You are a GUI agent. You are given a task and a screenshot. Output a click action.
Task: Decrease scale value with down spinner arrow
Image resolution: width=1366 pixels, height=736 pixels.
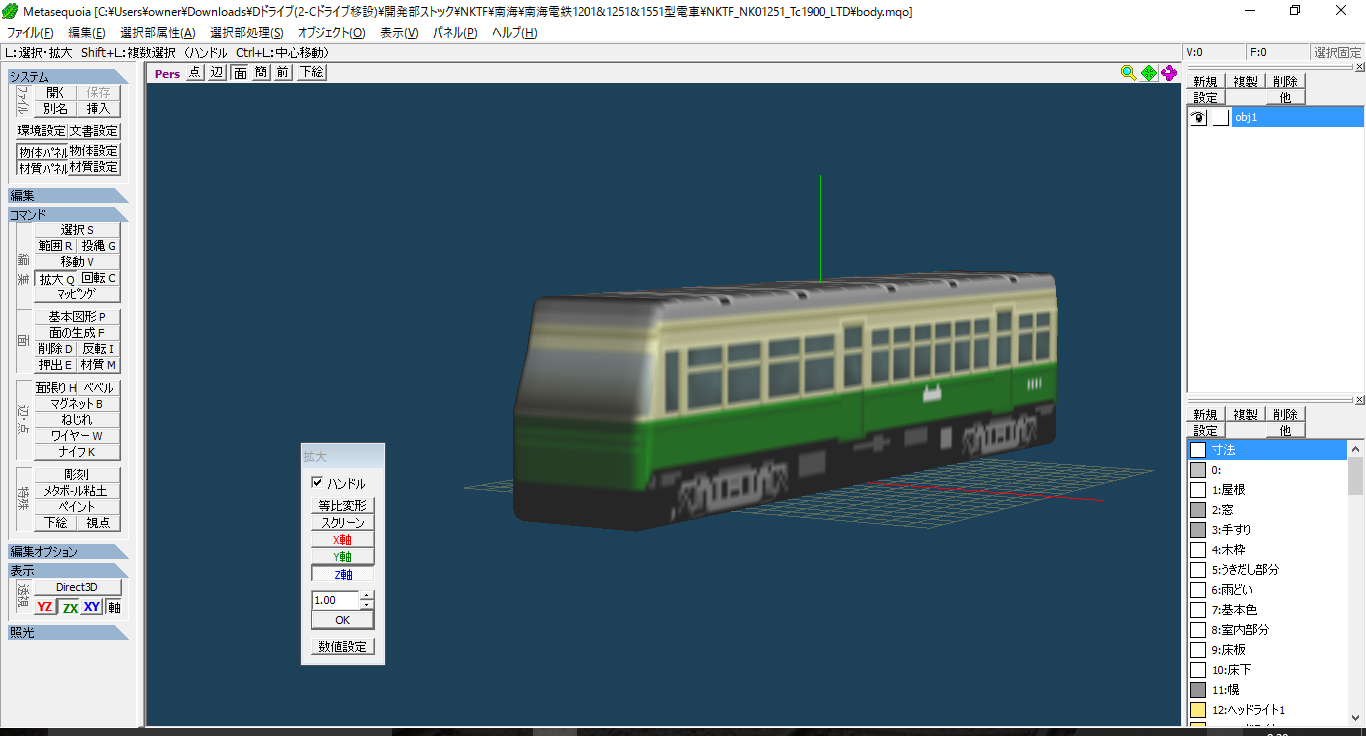coord(367,605)
